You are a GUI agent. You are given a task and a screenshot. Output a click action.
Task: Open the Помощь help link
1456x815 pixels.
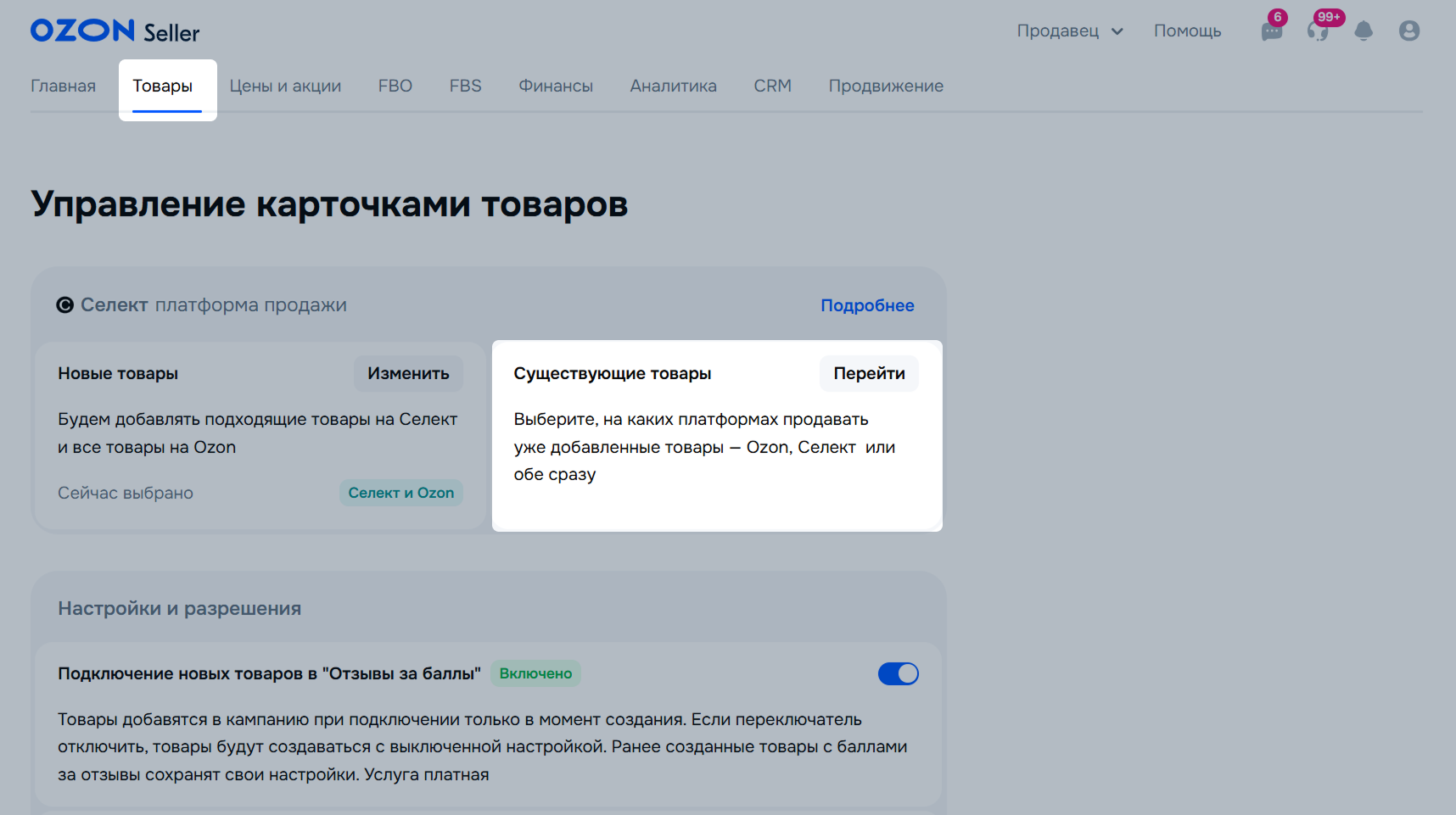click(x=1187, y=31)
